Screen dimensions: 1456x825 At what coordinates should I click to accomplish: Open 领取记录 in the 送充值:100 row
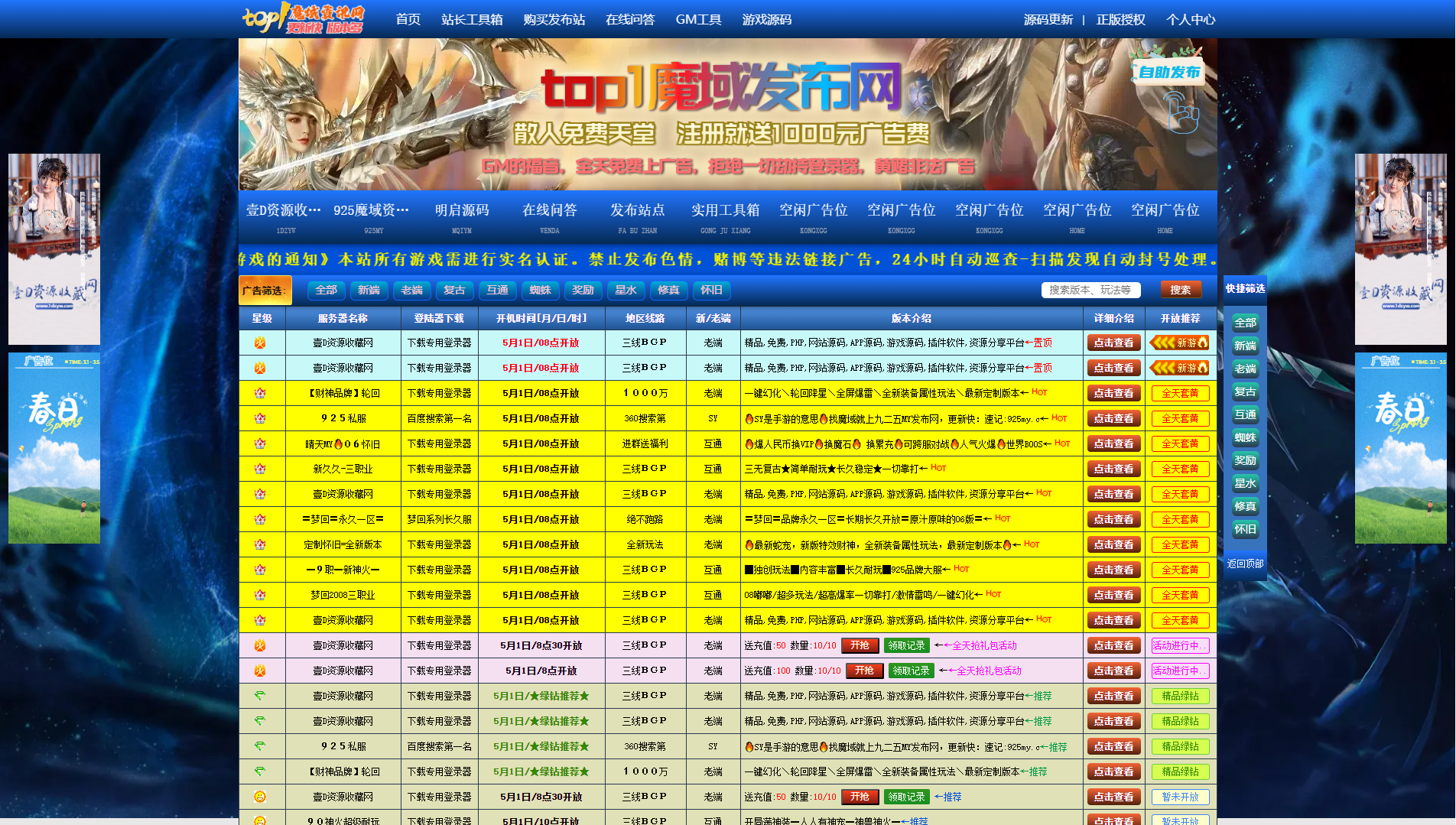[x=911, y=671]
